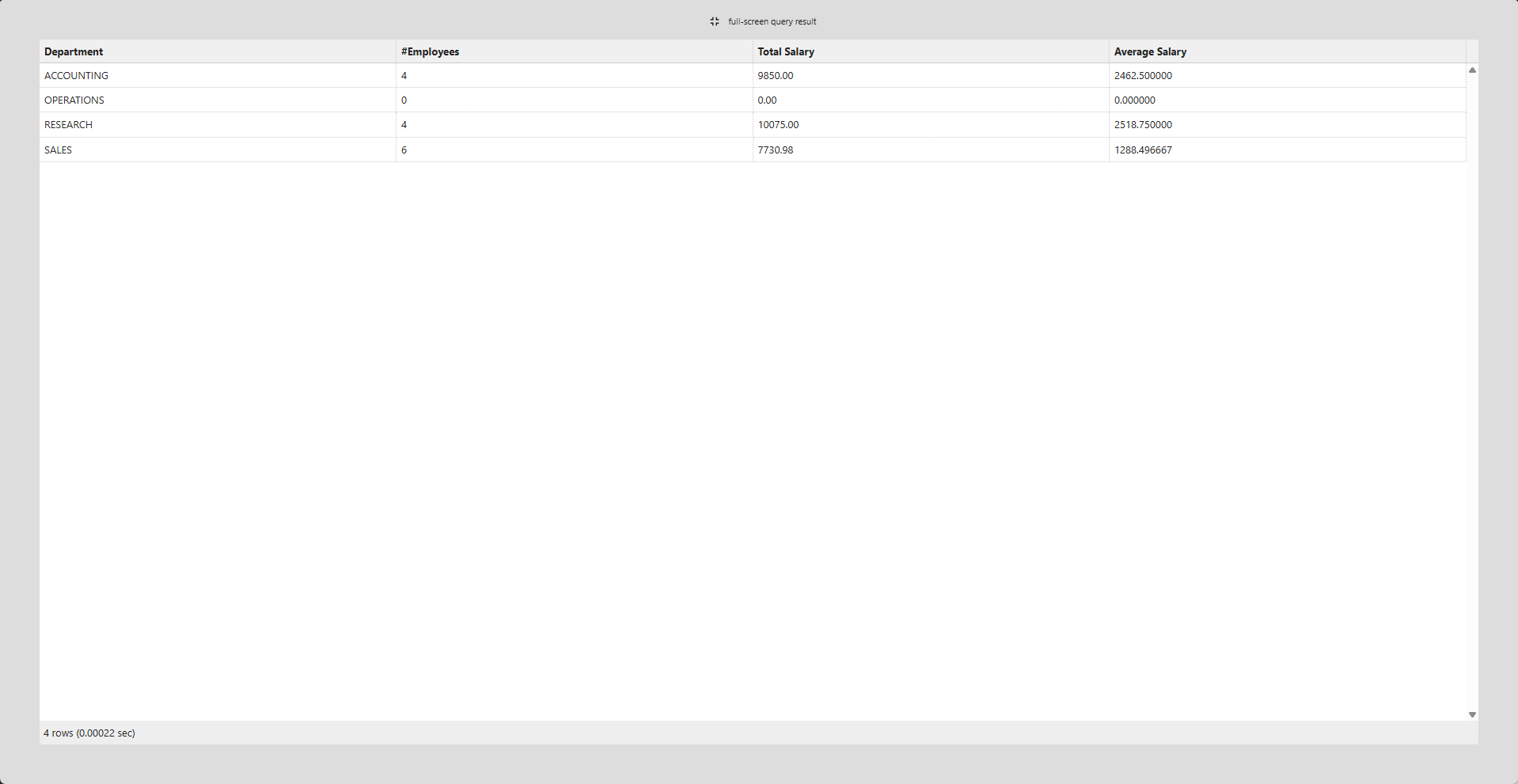The width and height of the screenshot is (1518, 784).
Task: Click the scrollbar up arrow
Action: pos(1472,70)
